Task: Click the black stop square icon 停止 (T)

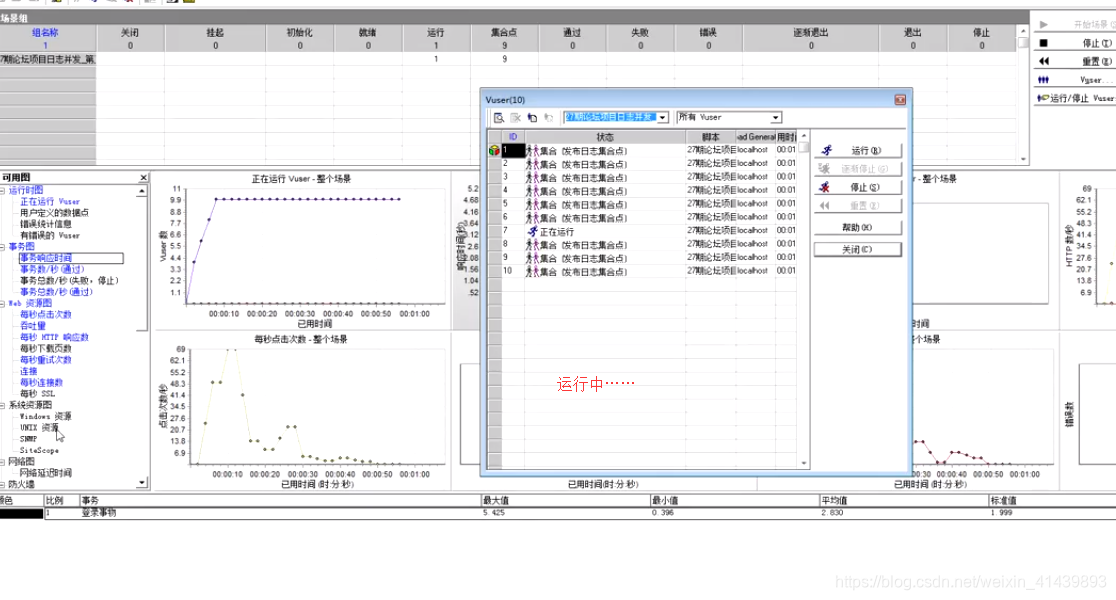Action: pyautogui.click(x=1043, y=43)
